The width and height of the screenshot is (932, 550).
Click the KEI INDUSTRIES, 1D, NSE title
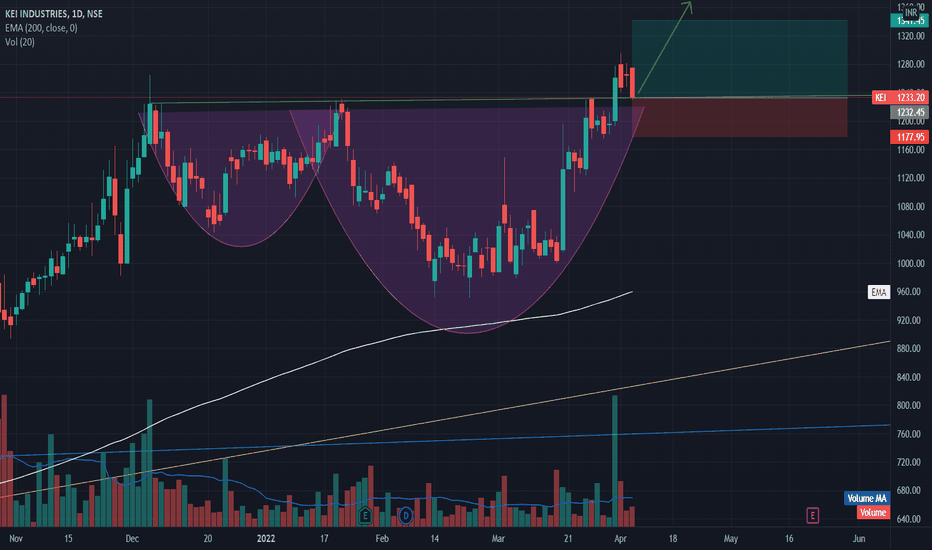click(53, 14)
